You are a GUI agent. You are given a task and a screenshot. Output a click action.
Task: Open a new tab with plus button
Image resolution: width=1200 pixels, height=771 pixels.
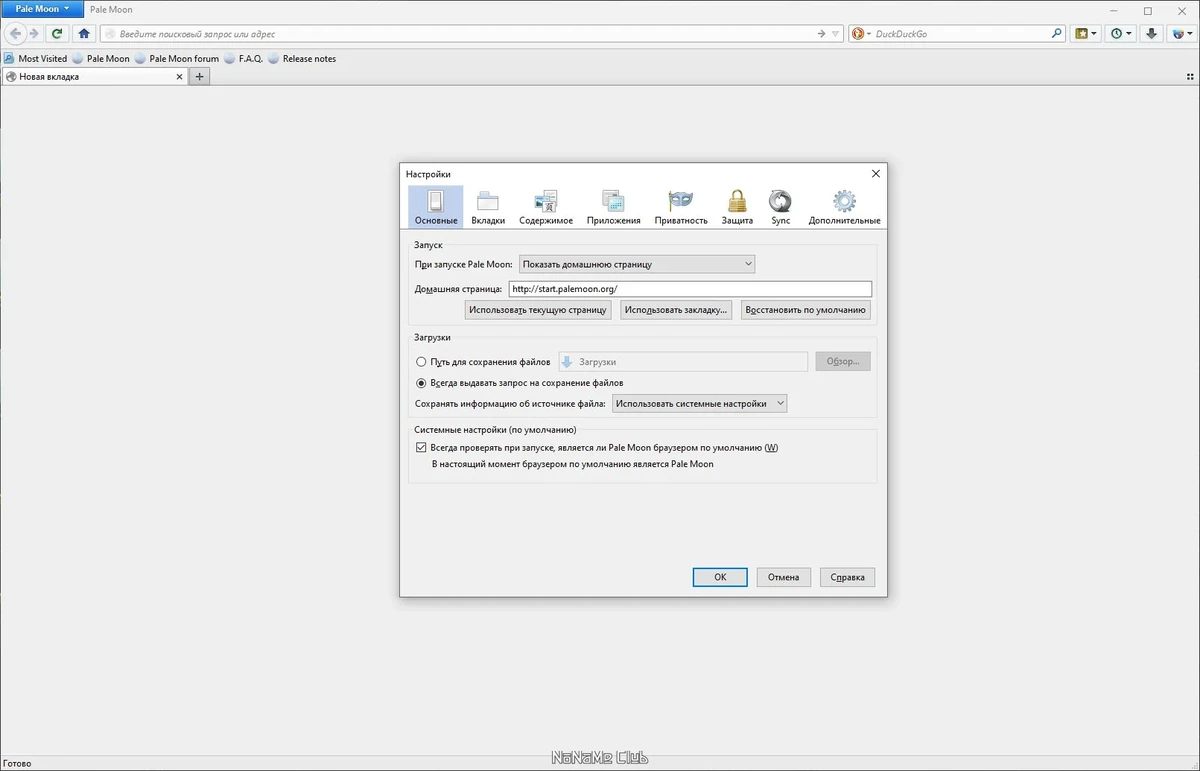point(200,77)
